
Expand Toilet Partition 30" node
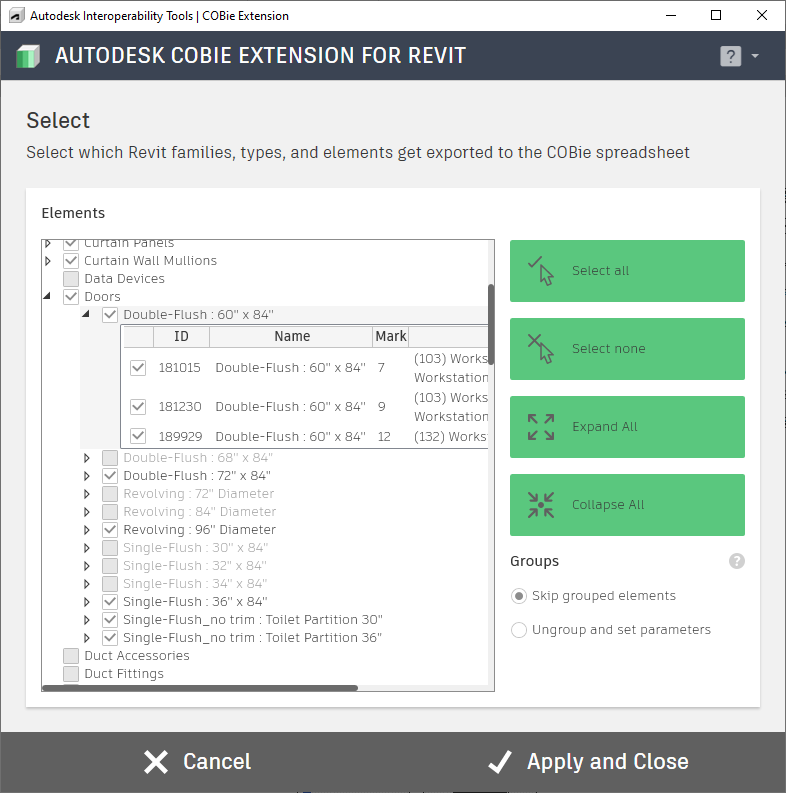pyautogui.click(x=87, y=620)
